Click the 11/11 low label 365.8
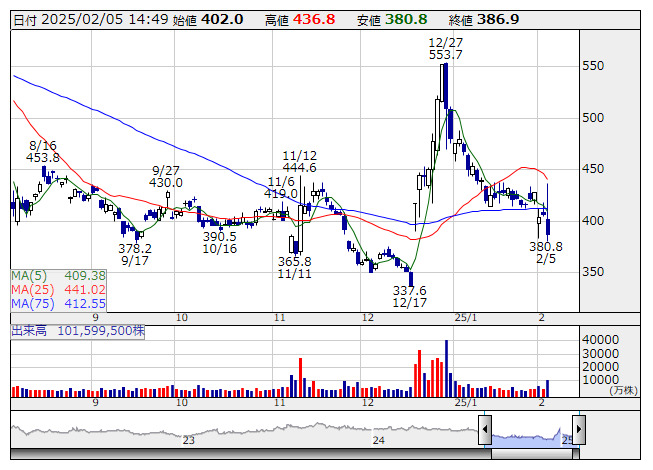This screenshot has height=470, width=653. click(x=294, y=259)
